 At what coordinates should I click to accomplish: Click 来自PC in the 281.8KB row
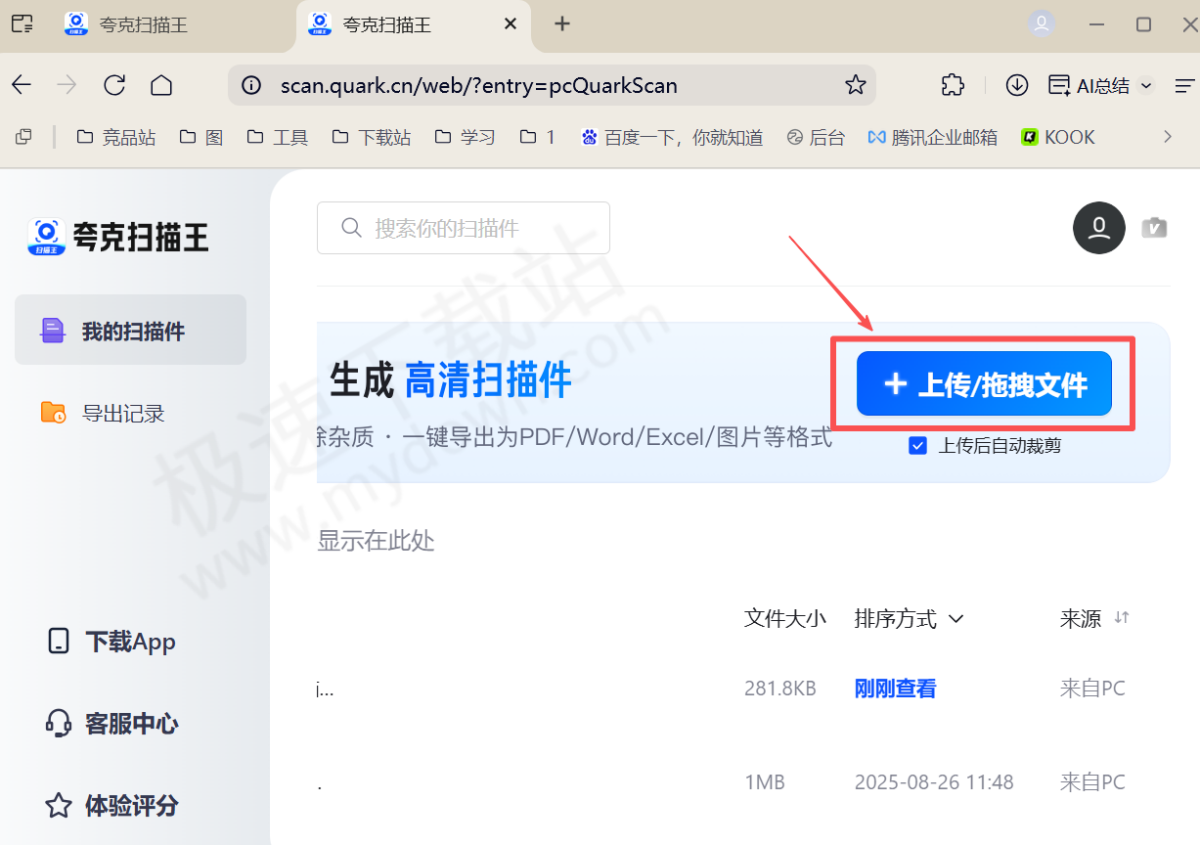tap(1092, 689)
